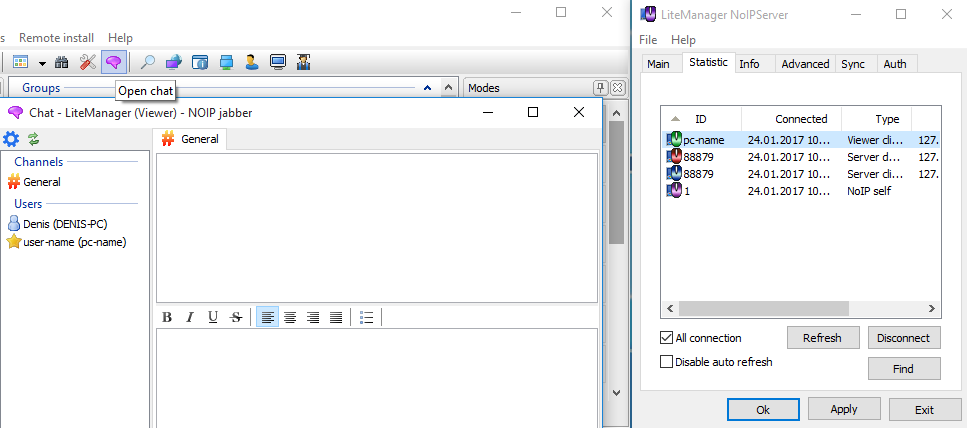
Task: Switch to the General chat tab
Action: 190,139
